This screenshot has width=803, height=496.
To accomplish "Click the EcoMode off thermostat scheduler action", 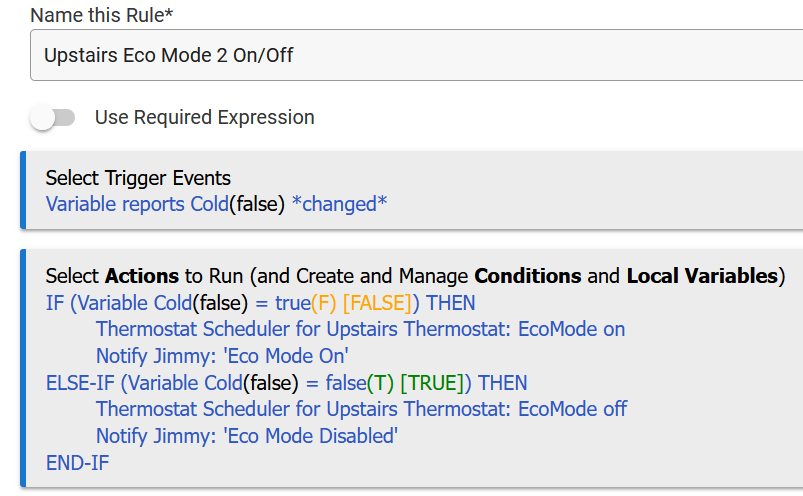I will tap(361, 409).
